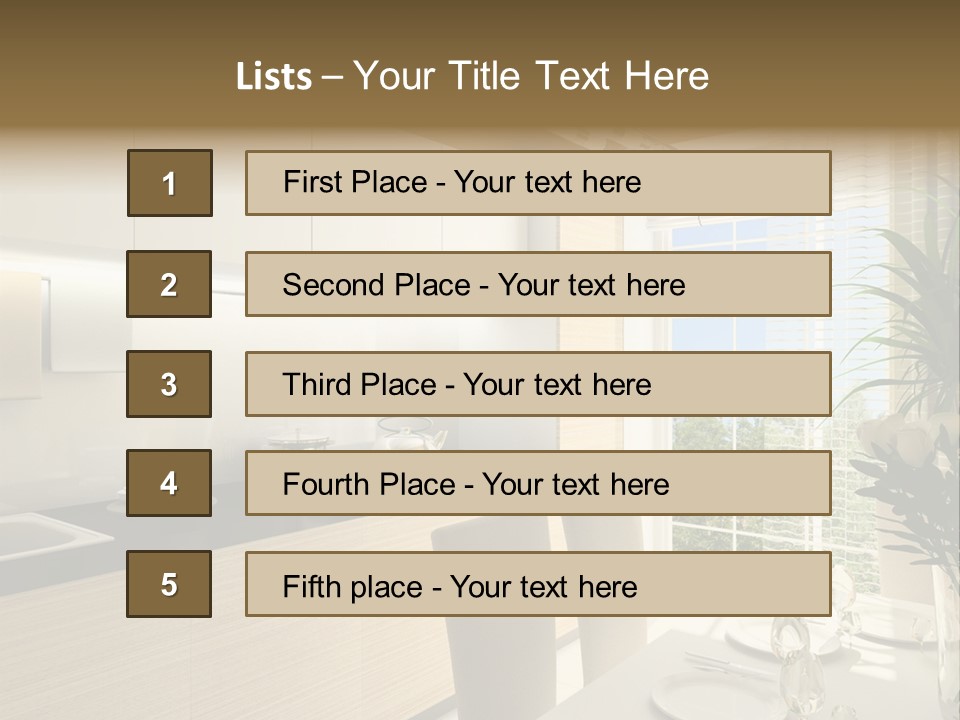Click 'Your text here' in second bar
This screenshot has width=960, height=720.
pos(591,285)
